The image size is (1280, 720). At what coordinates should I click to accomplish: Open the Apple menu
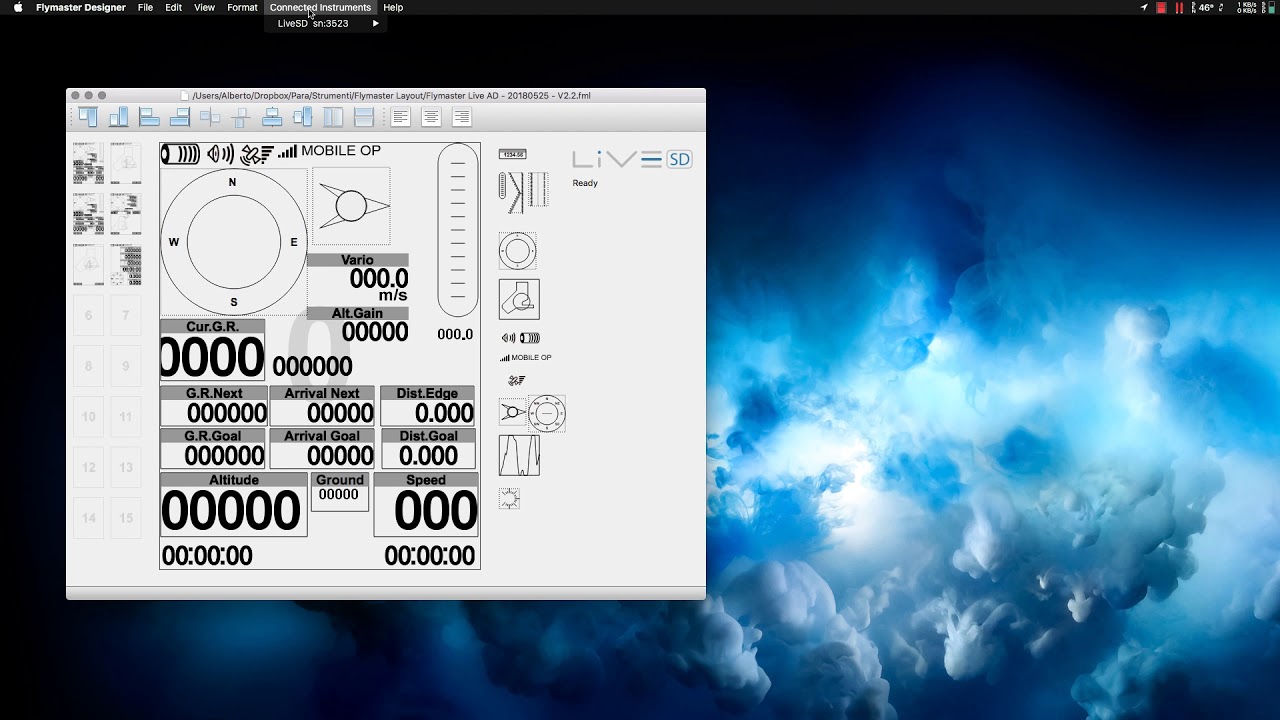click(18, 7)
